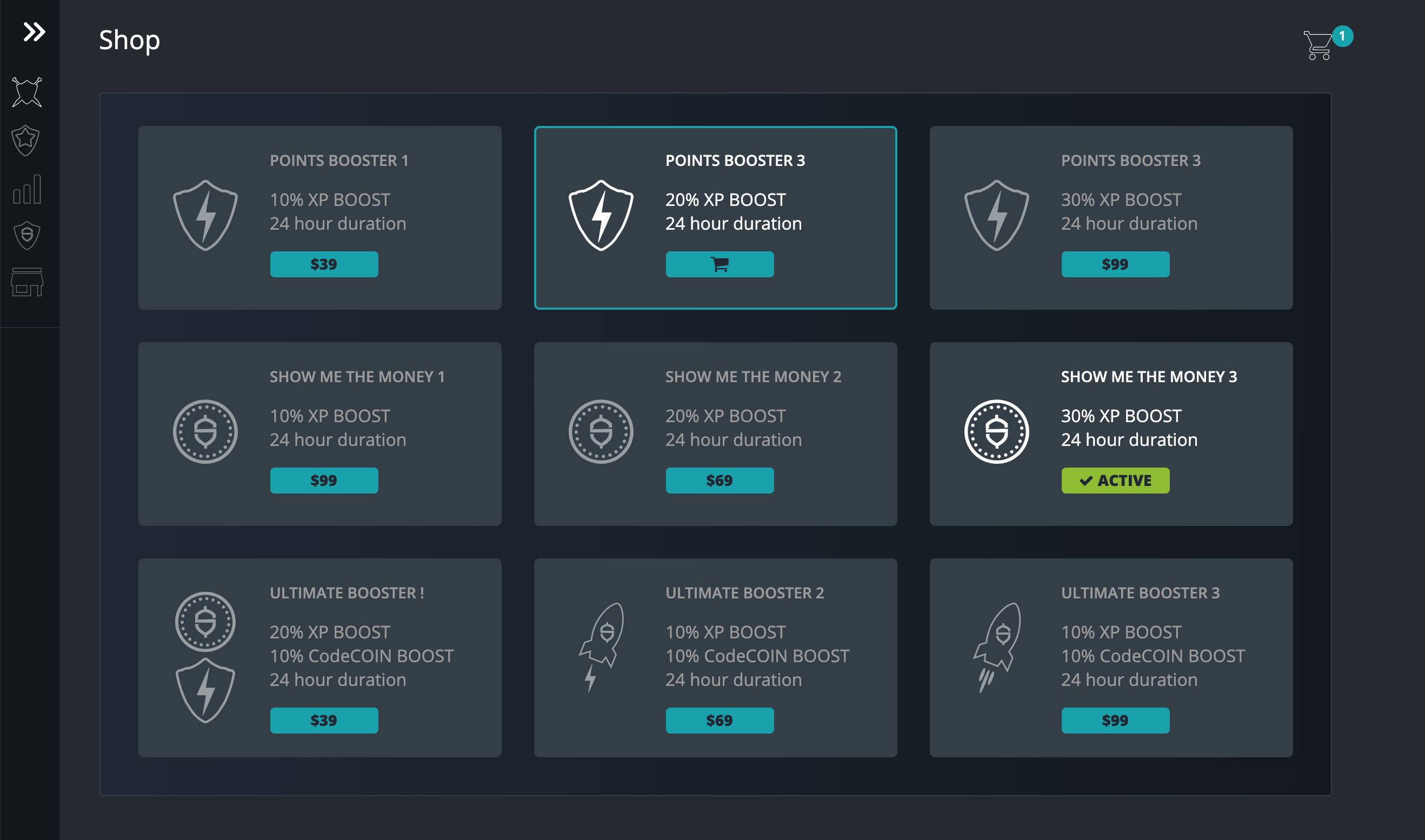Click 10% XP BOOST text in Points Booster 1
Image resolution: width=1425 pixels, height=840 pixels.
(x=330, y=200)
